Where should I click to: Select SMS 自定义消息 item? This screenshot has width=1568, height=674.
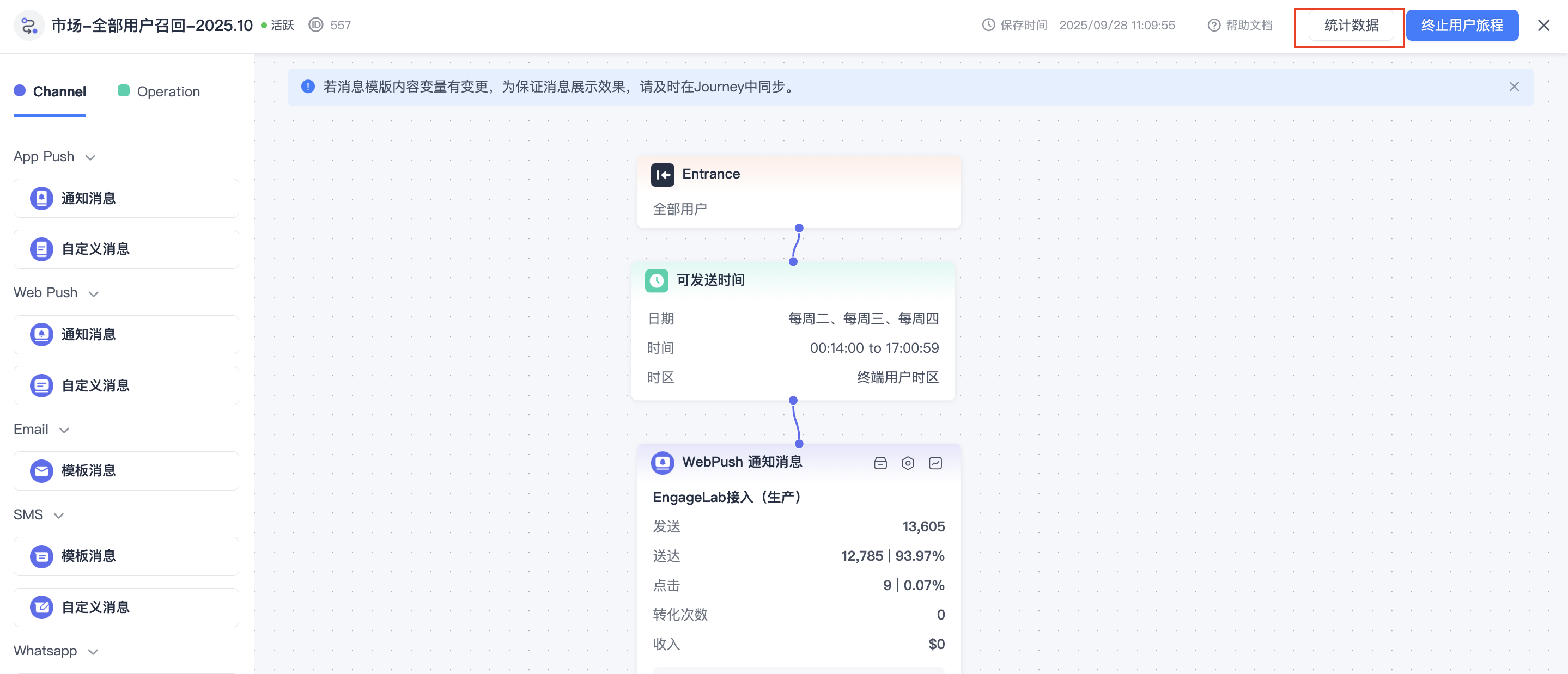[x=126, y=607]
